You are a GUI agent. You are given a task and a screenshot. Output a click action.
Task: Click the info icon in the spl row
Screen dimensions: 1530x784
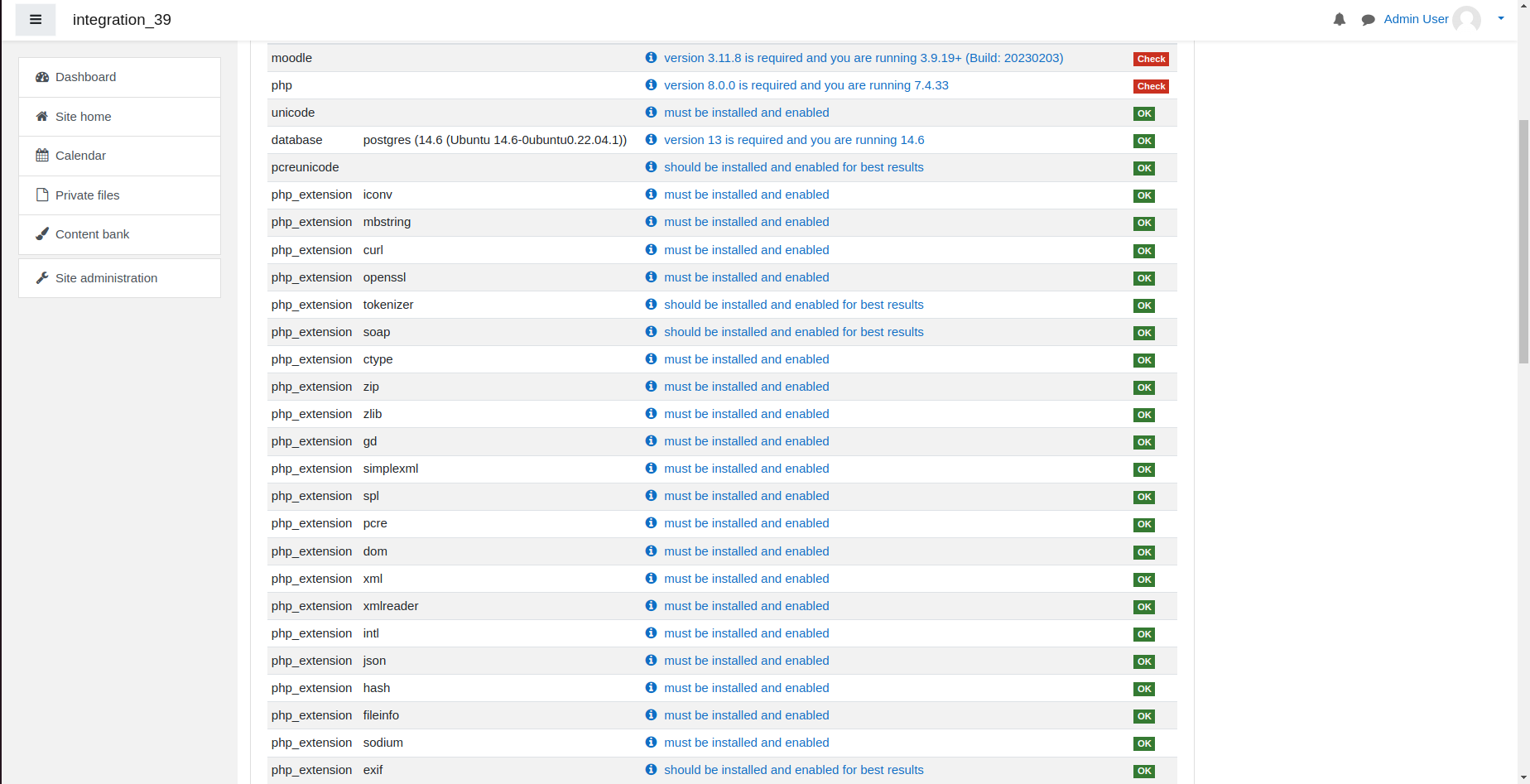click(651, 496)
